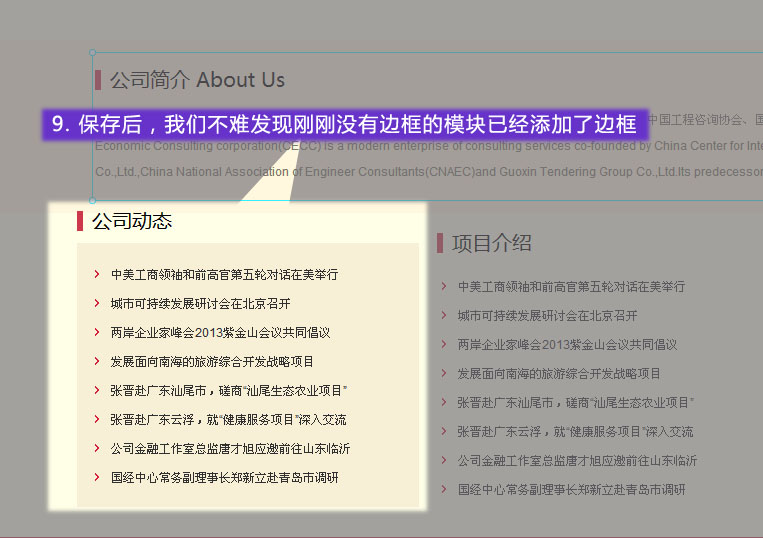
Task: Open 中美工商领袖 link in 公司动态 list
Action: click(x=224, y=274)
